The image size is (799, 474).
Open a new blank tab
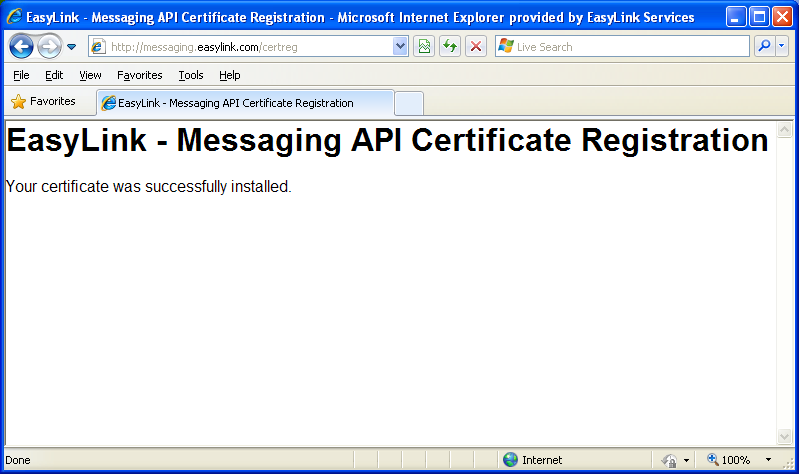pyautogui.click(x=409, y=103)
